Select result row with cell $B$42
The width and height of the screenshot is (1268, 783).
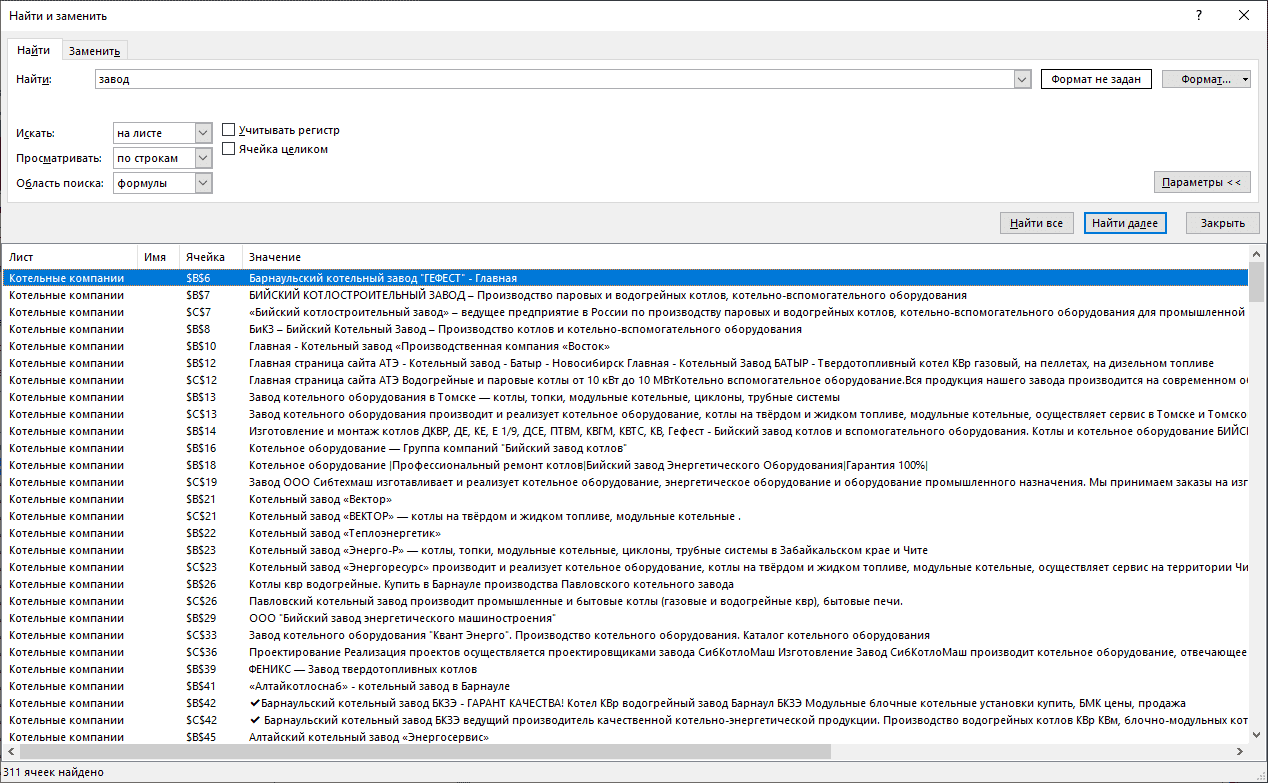[x=625, y=703]
